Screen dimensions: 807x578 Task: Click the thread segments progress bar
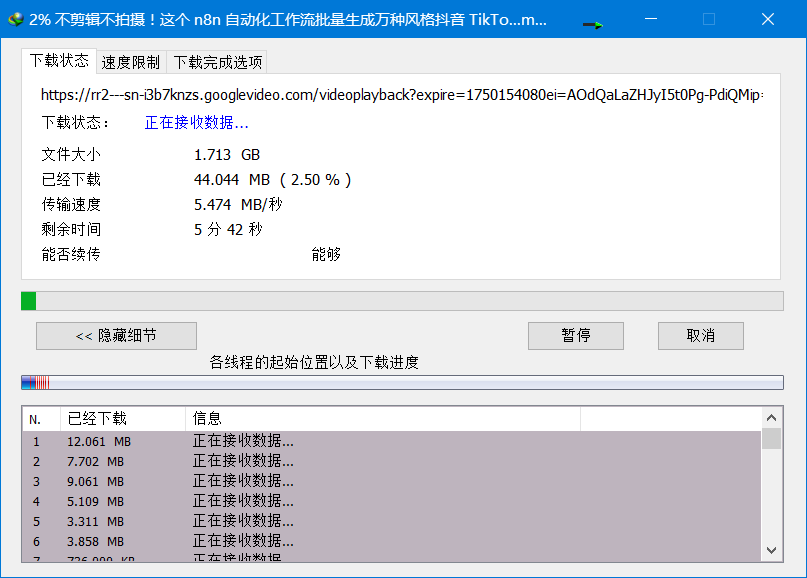tap(401, 382)
